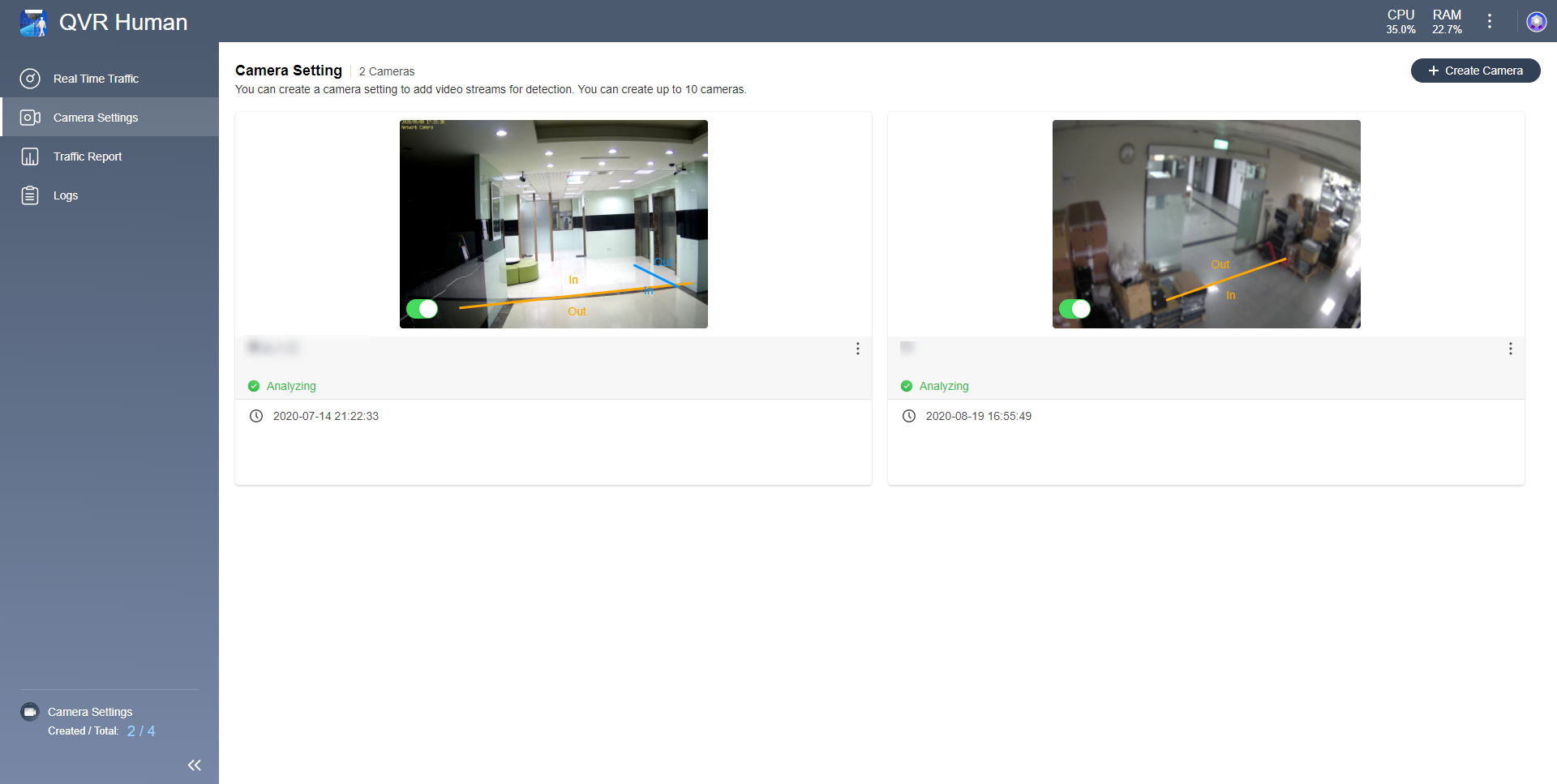Collapse the sidebar with double-chevron arrow
Viewport: 1557px width, 784px height.
[195, 765]
